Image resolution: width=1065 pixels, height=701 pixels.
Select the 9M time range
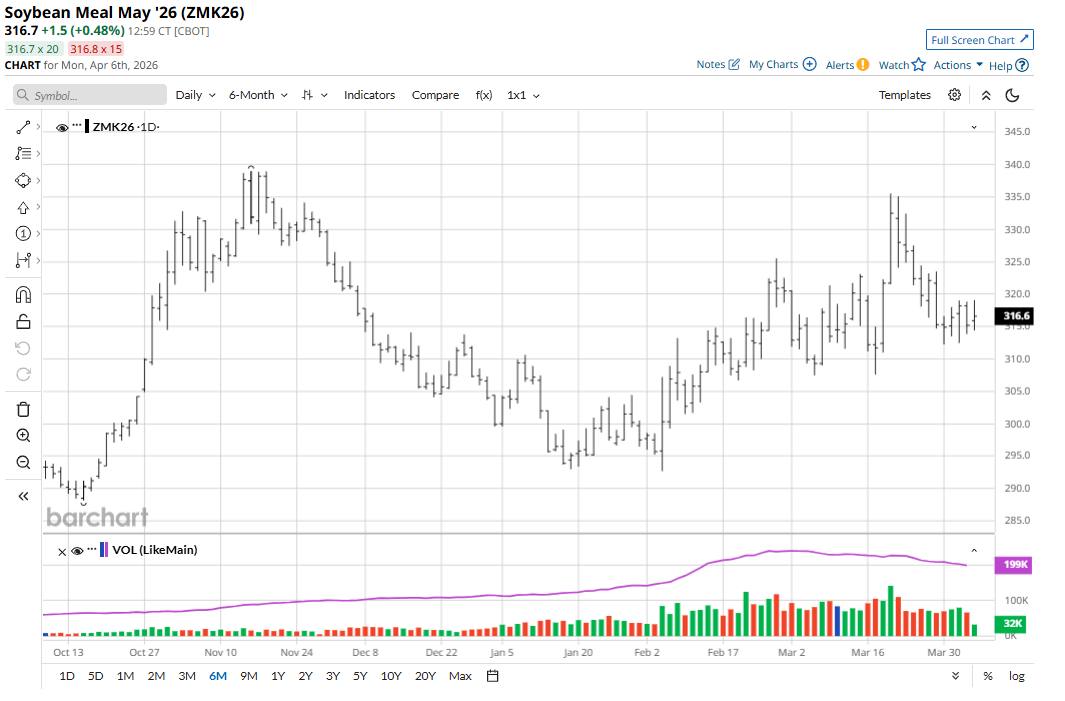point(249,676)
